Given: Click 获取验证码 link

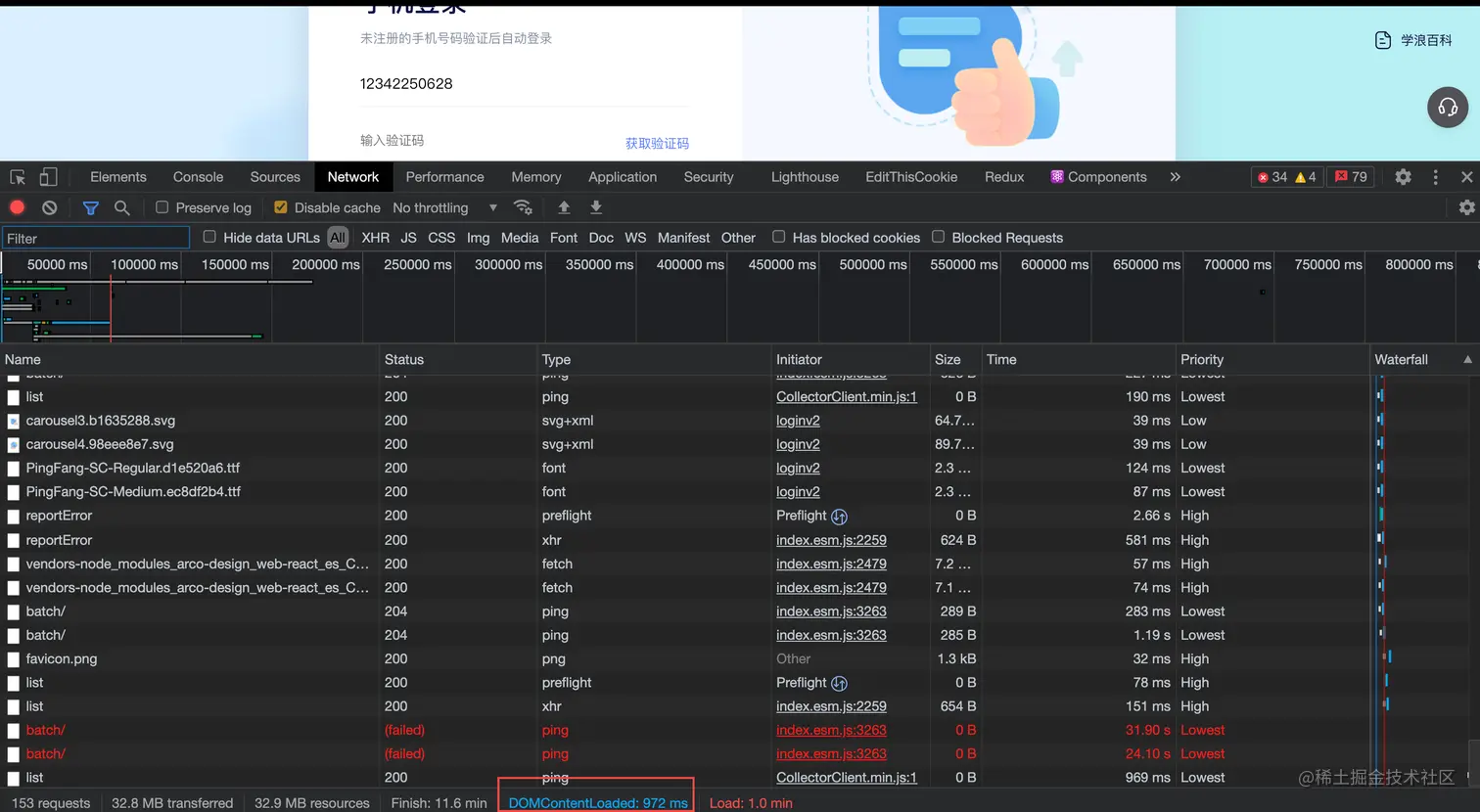Looking at the screenshot, I should coord(657,143).
